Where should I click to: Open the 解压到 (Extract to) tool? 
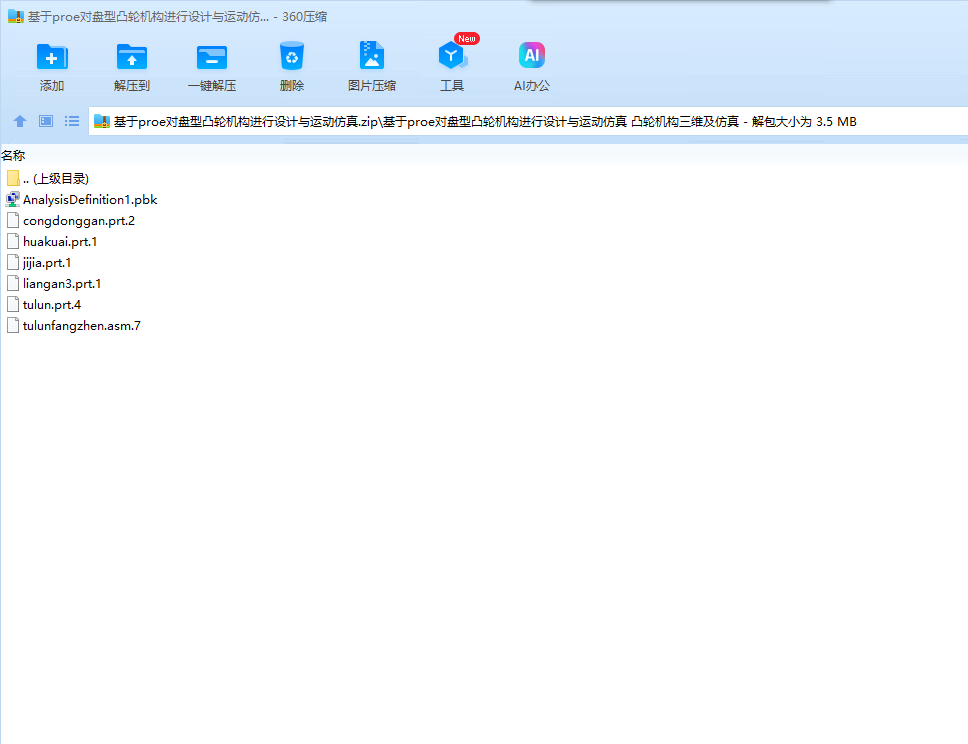pyautogui.click(x=131, y=57)
